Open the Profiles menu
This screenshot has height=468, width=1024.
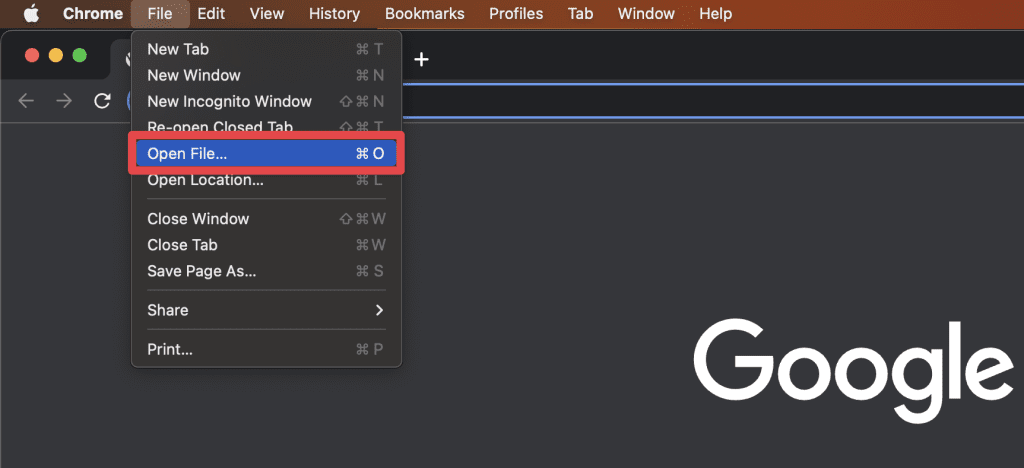tap(516, 14)
